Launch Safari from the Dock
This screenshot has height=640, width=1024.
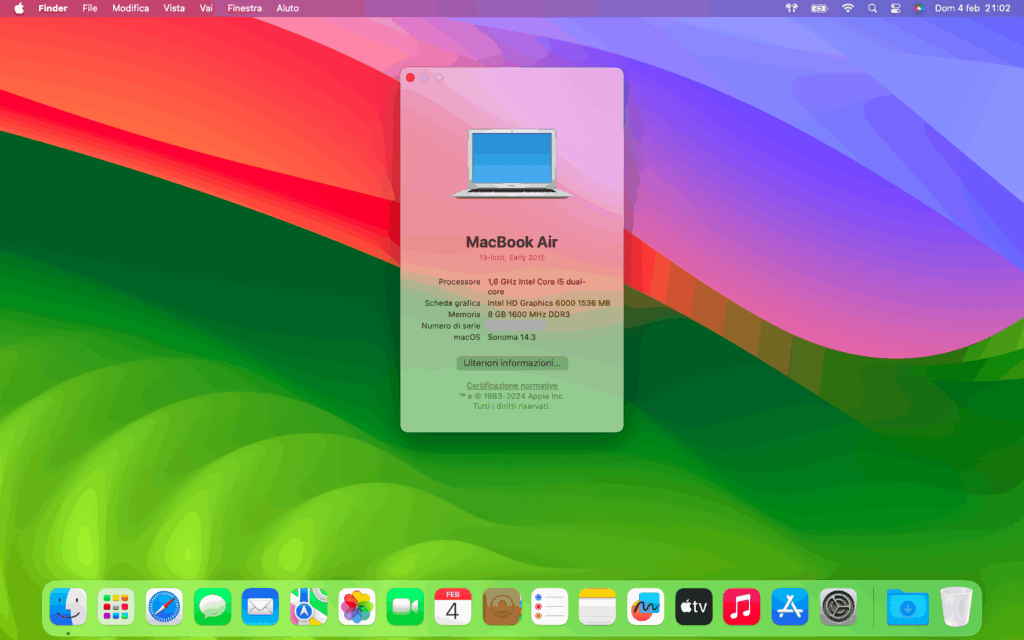[164, 607]
